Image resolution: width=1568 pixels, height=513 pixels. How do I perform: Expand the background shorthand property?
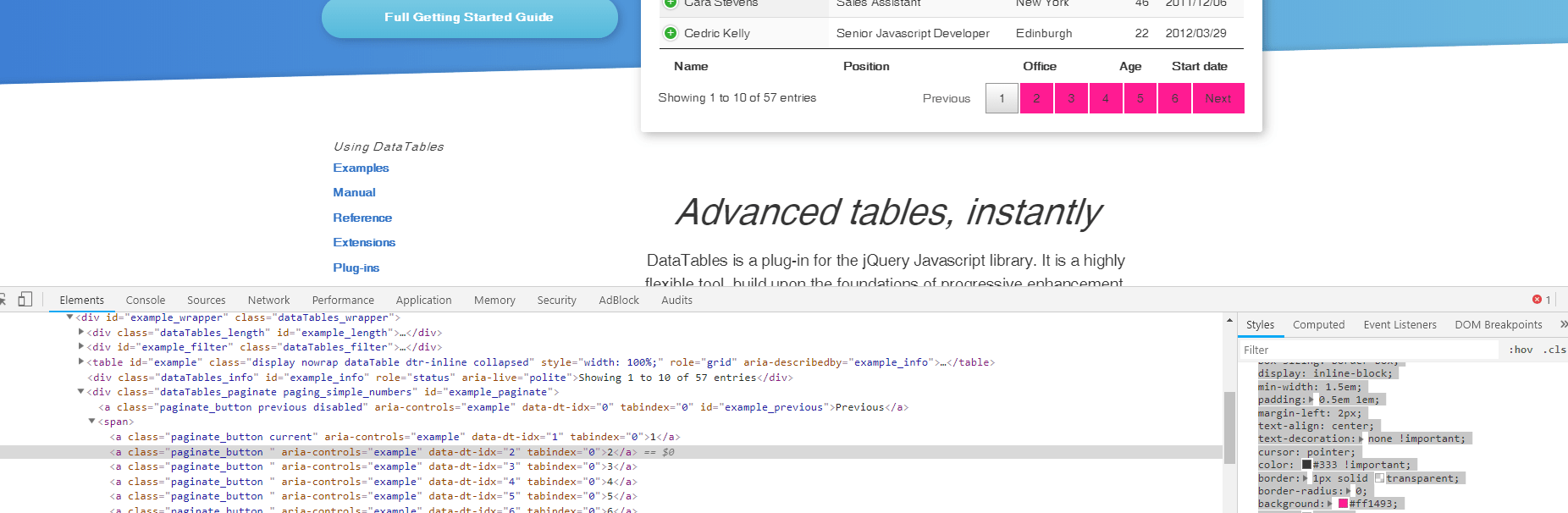[x=1330, y=504]
